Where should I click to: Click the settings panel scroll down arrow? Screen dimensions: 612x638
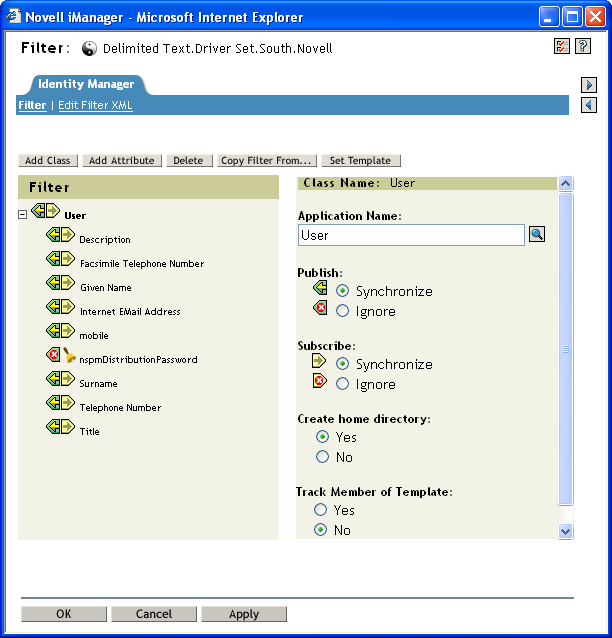tap(565, 531)
